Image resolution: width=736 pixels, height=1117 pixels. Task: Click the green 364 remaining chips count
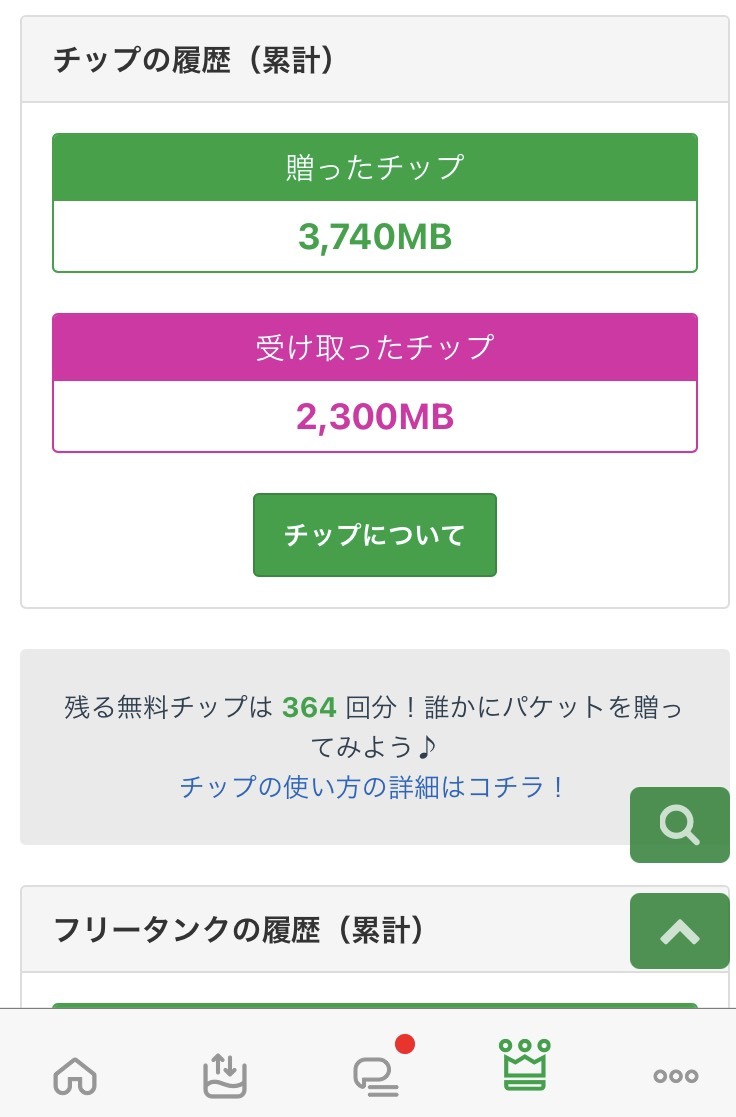[x=309, y=708]
